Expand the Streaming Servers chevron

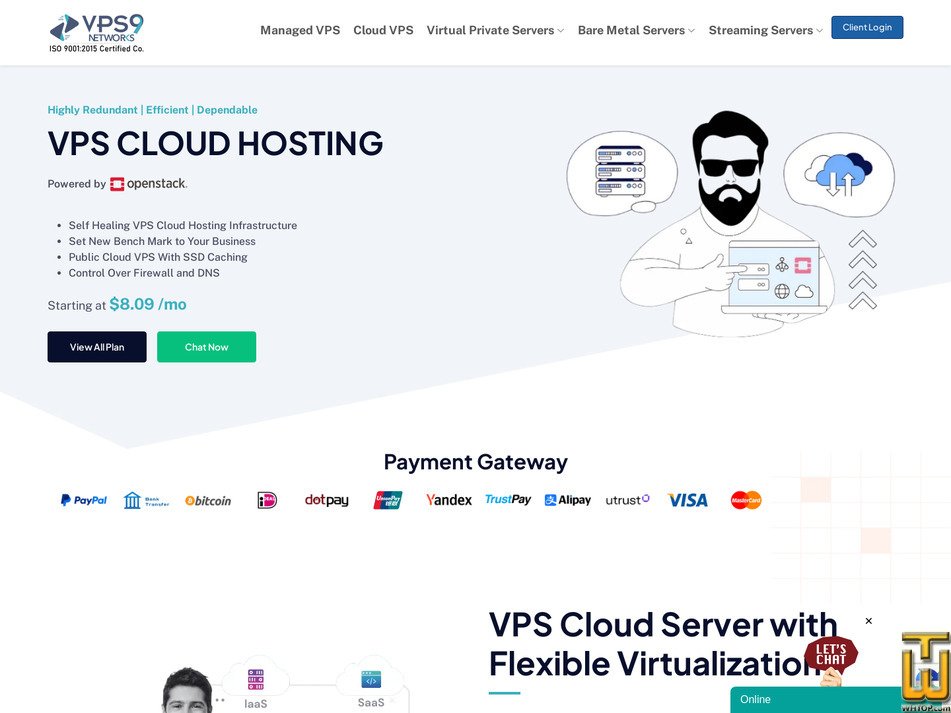tap(819, 30)
